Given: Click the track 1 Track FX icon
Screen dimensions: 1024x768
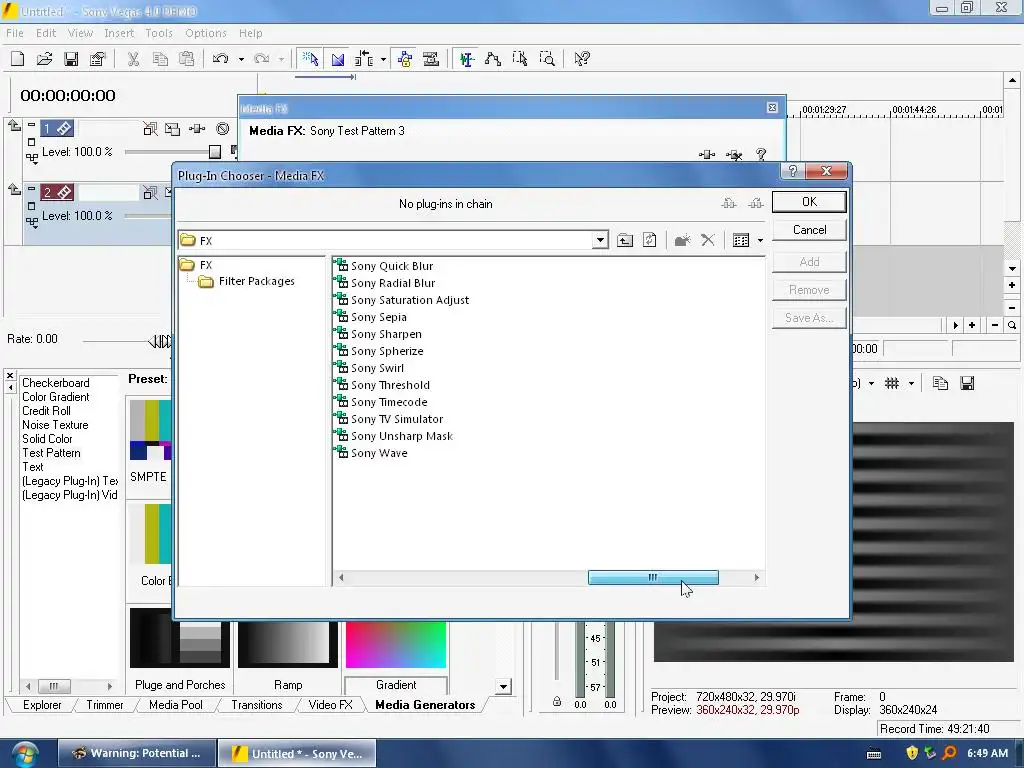Looking at the screenshot, I should click(197, 129).
